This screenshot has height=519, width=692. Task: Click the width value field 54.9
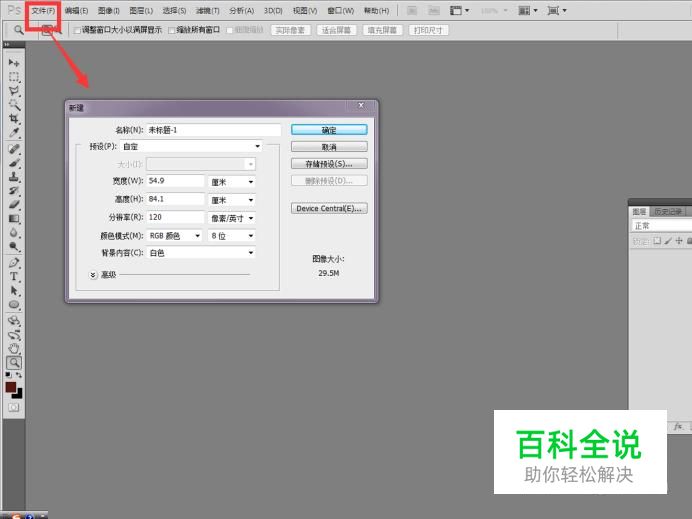[x=175, y=181]
